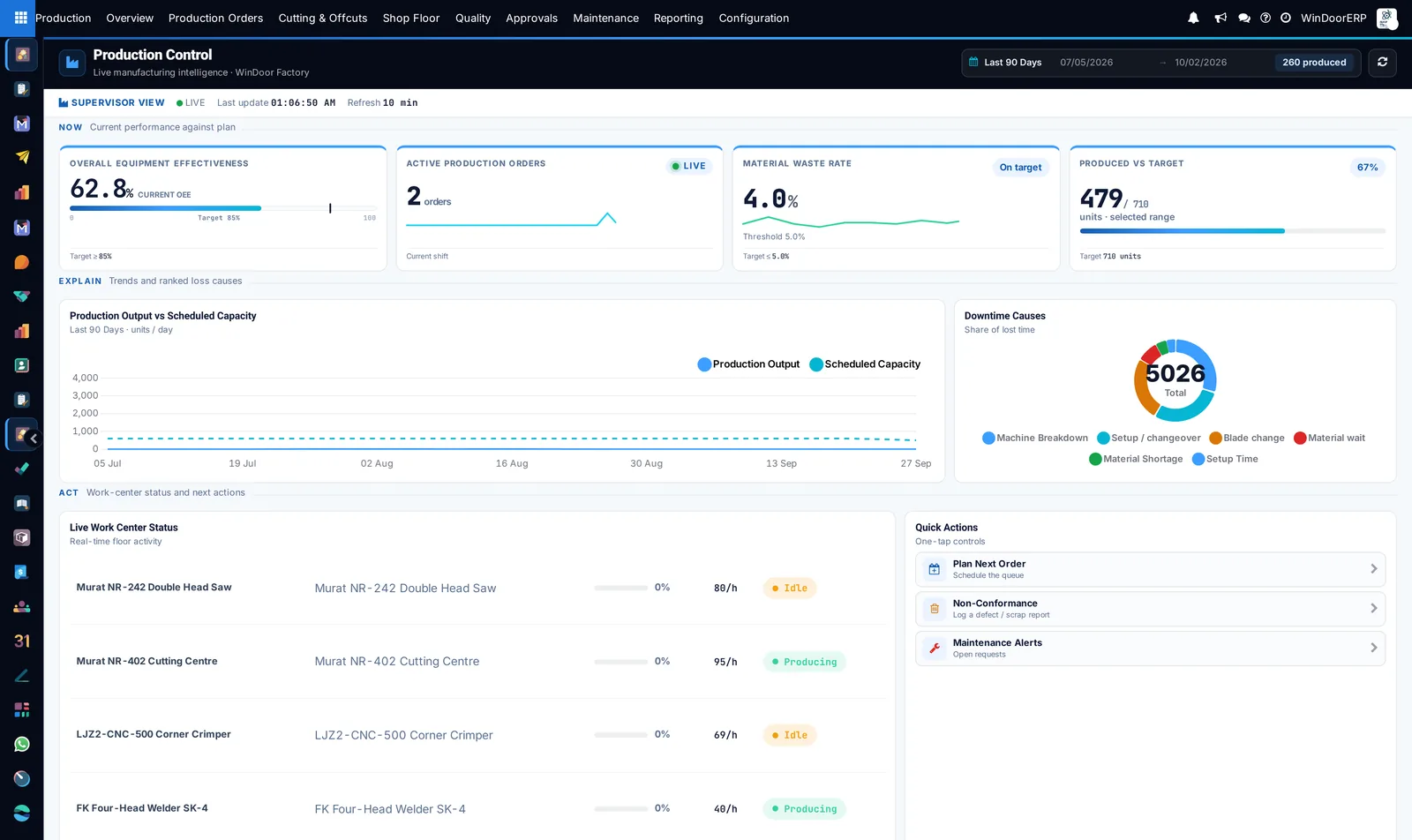This screenshot has height=840, width=1412.
Task: Open the blue wave globe app
Action: (x=22, y=813)
